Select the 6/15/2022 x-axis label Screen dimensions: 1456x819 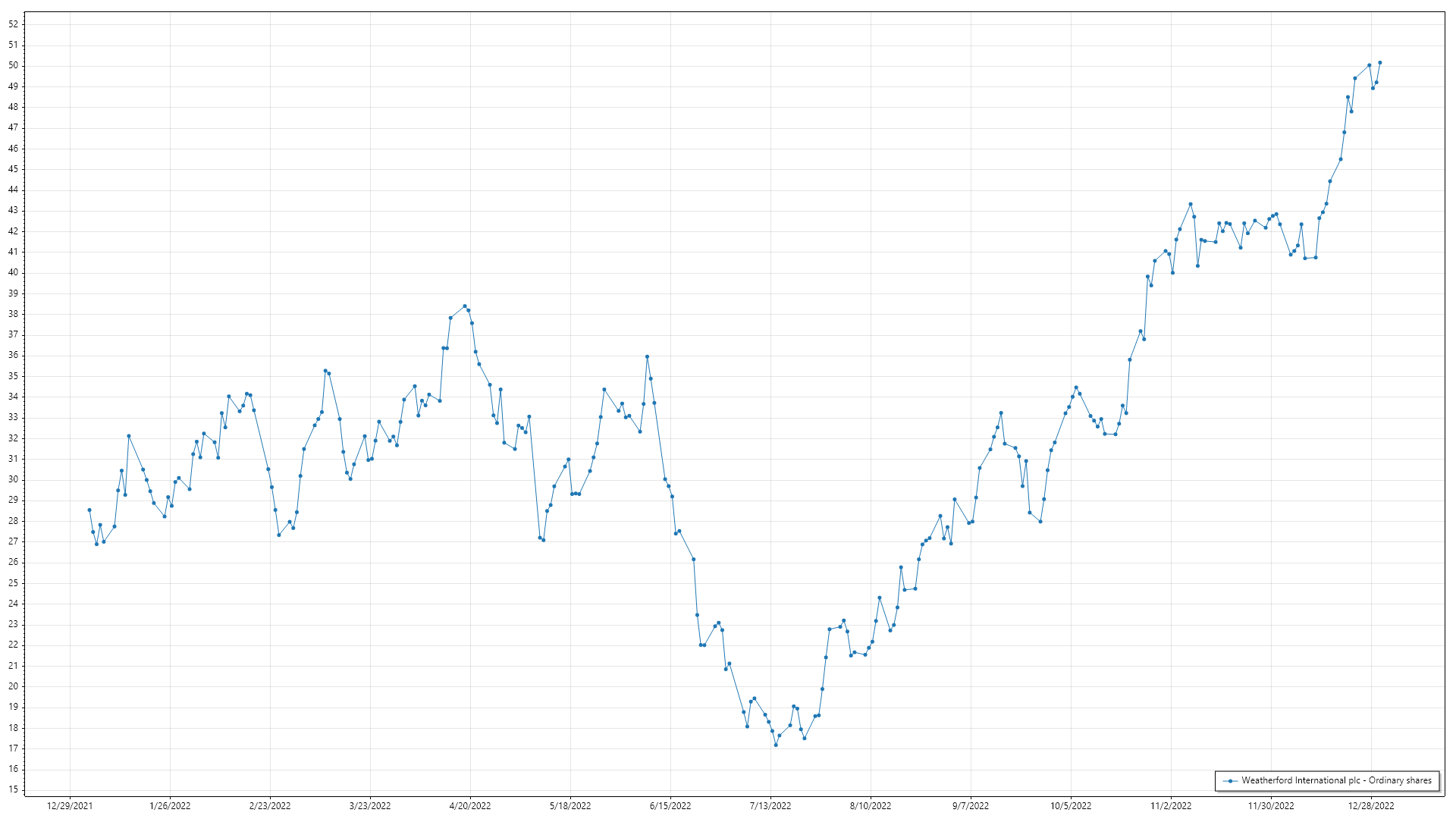click(x=670, y=806)
